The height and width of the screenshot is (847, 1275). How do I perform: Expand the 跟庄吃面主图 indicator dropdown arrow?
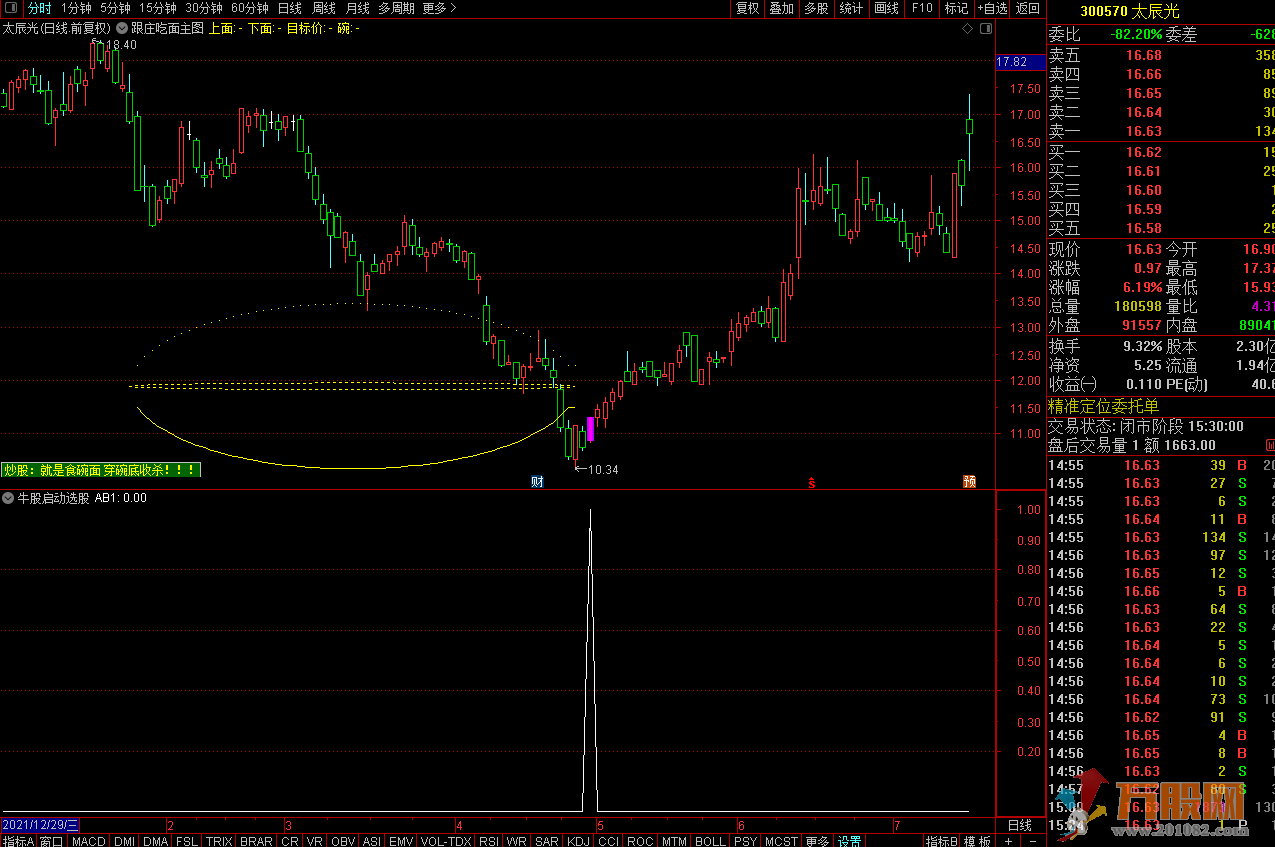click(122, 29)
